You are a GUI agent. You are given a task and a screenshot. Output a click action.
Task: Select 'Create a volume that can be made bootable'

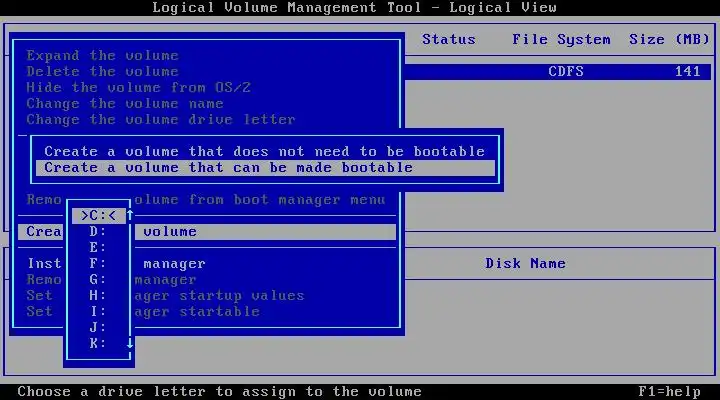(x=265, y=168)
